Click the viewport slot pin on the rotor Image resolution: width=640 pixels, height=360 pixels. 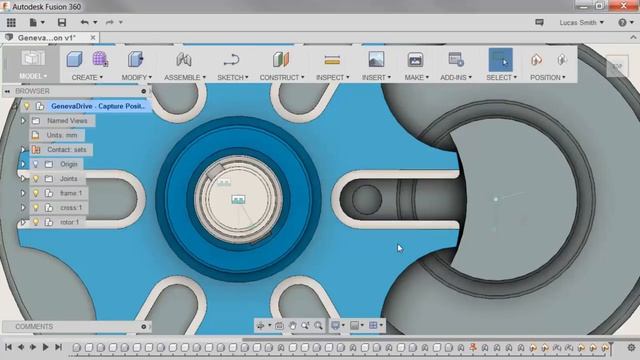click(x=367, y=199)
